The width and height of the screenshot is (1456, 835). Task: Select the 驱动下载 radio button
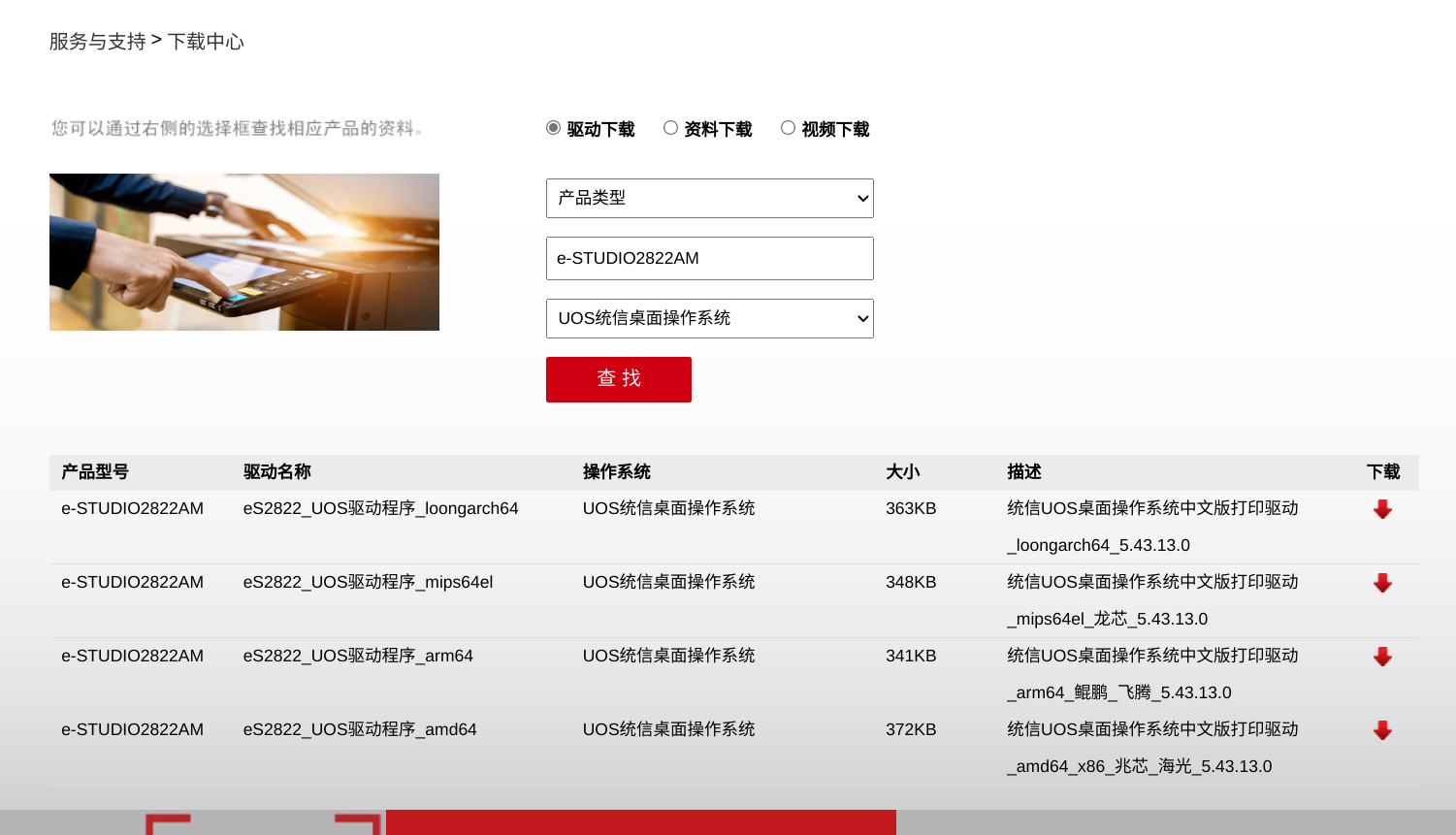pyautogui.click(x=553, y=128)
